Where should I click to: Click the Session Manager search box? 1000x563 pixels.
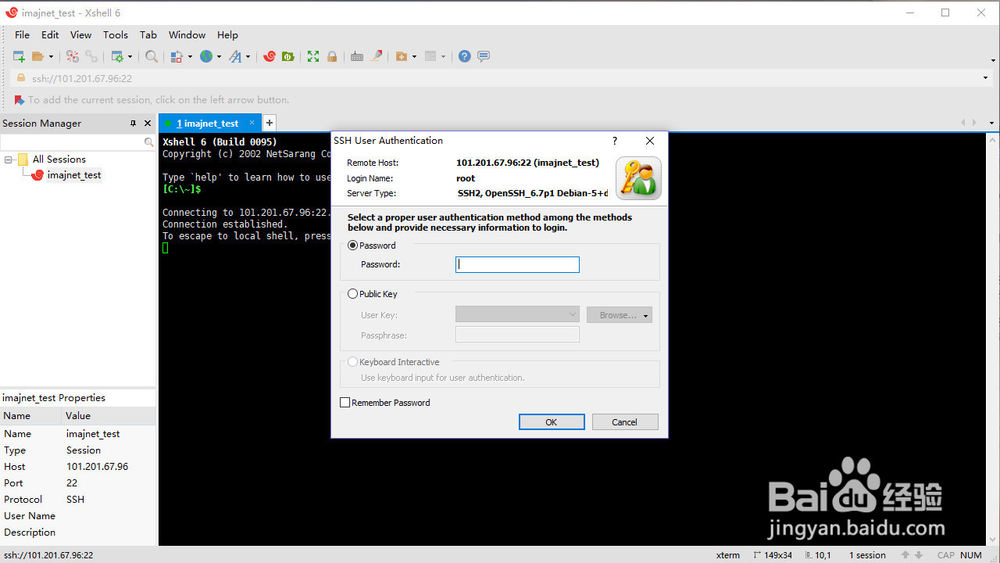point(71,142)
